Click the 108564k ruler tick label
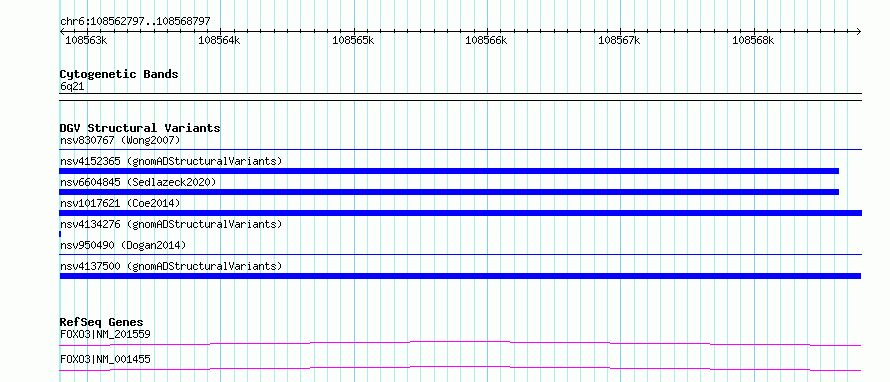Viewport: 890px width, 382px height. [219, 40]
